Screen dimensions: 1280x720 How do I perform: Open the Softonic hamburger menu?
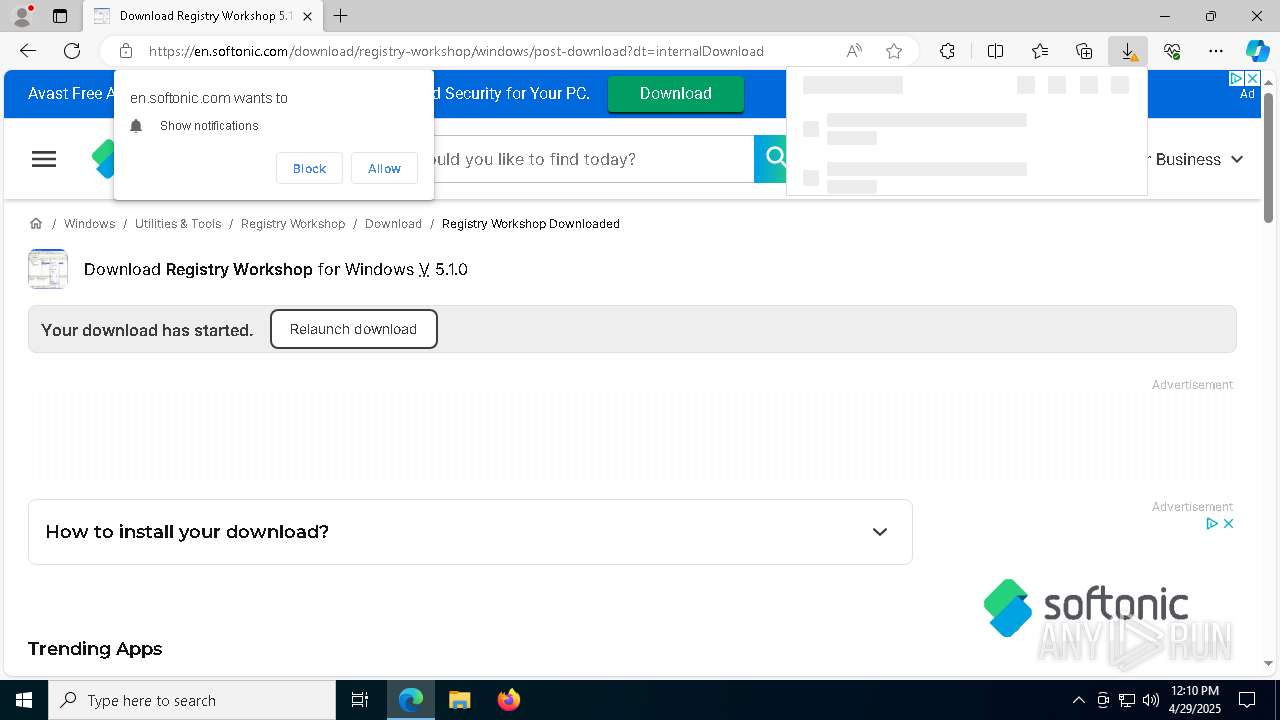point(44,159)
